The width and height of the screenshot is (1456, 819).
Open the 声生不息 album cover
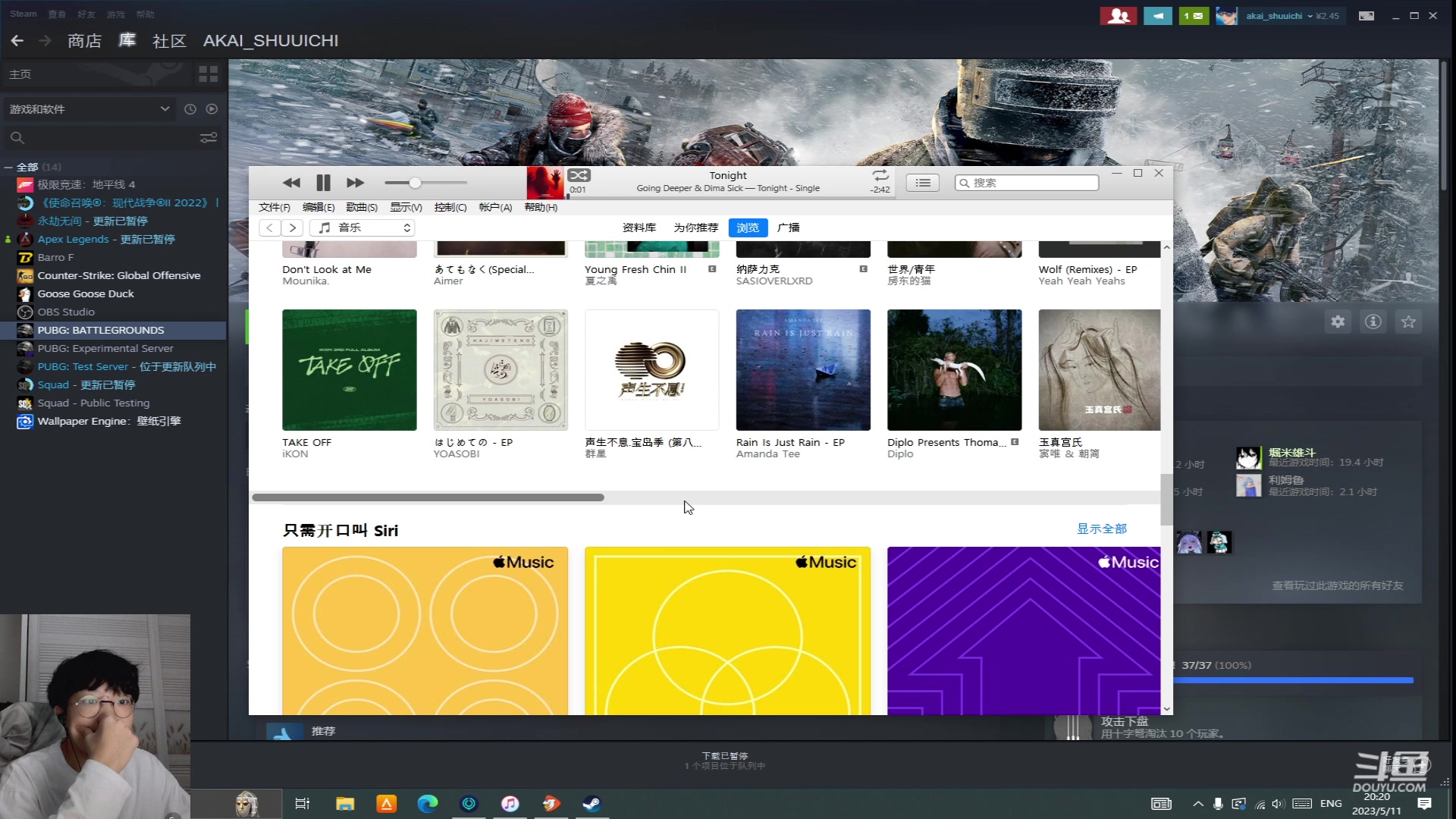[x=651, y=370]
